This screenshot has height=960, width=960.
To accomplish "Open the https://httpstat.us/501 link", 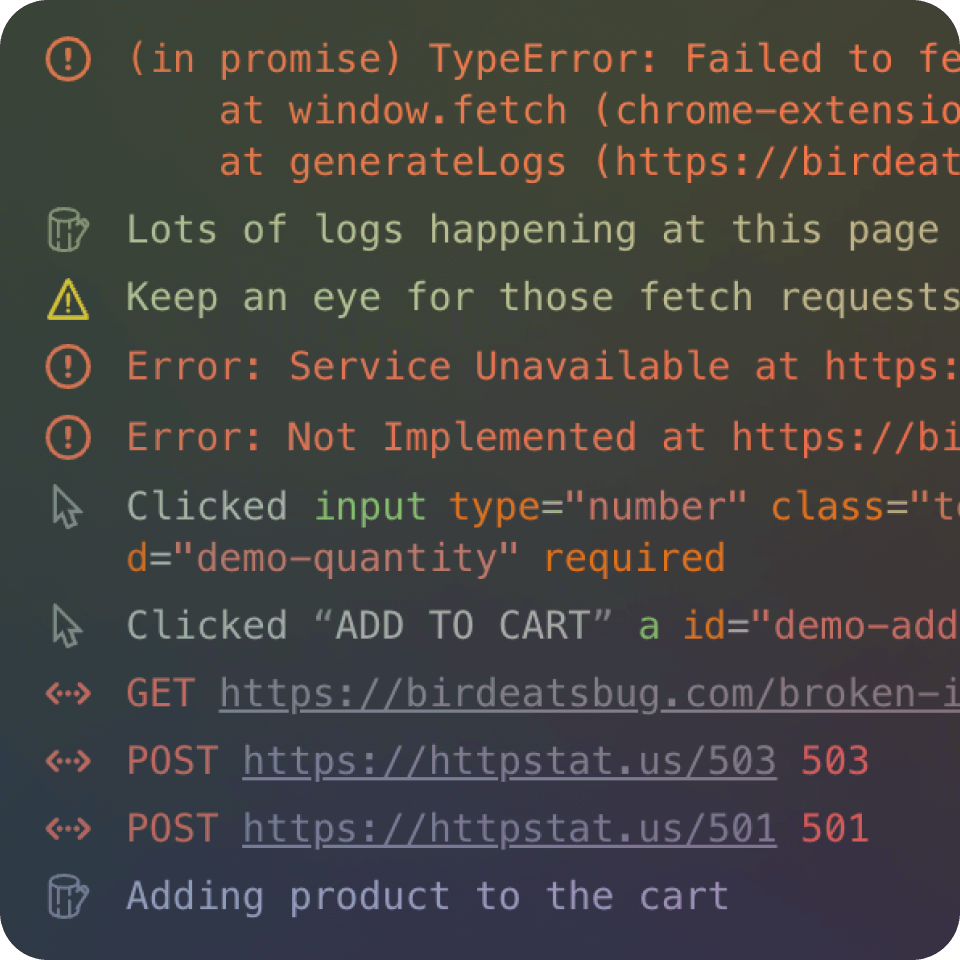I will tap(508, 828).
